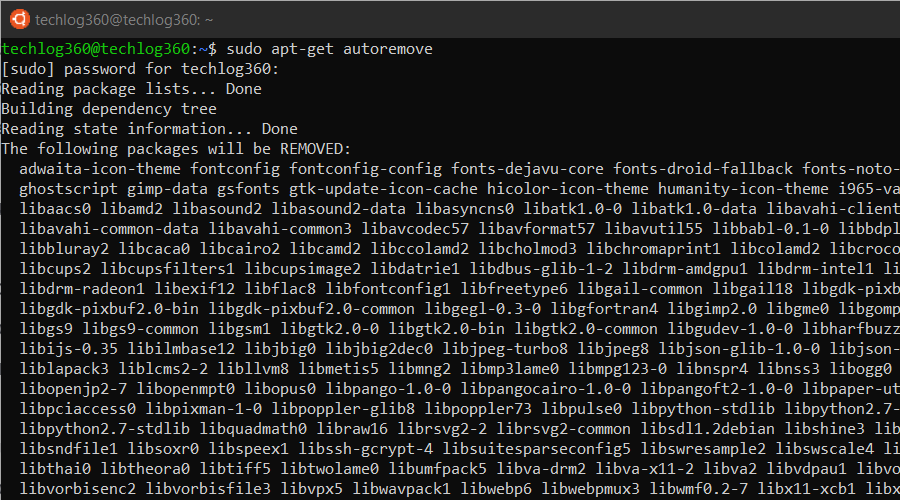900x500 pixels.
Task: Click the package name 'libfreetype6'
Action: coord(514,289)
